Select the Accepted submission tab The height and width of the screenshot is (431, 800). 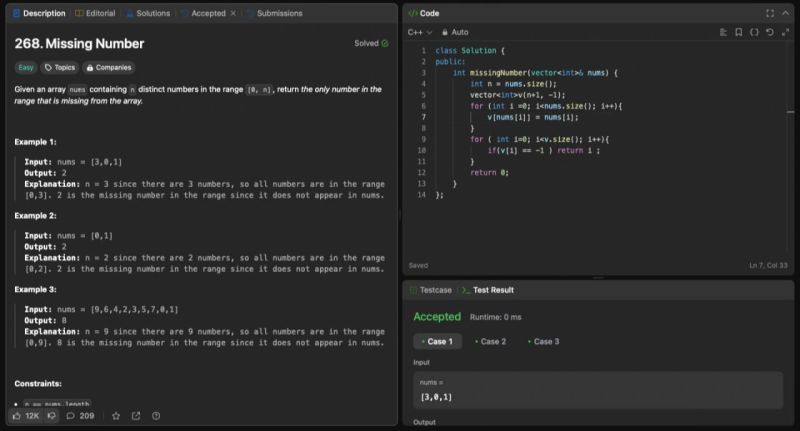203,13
